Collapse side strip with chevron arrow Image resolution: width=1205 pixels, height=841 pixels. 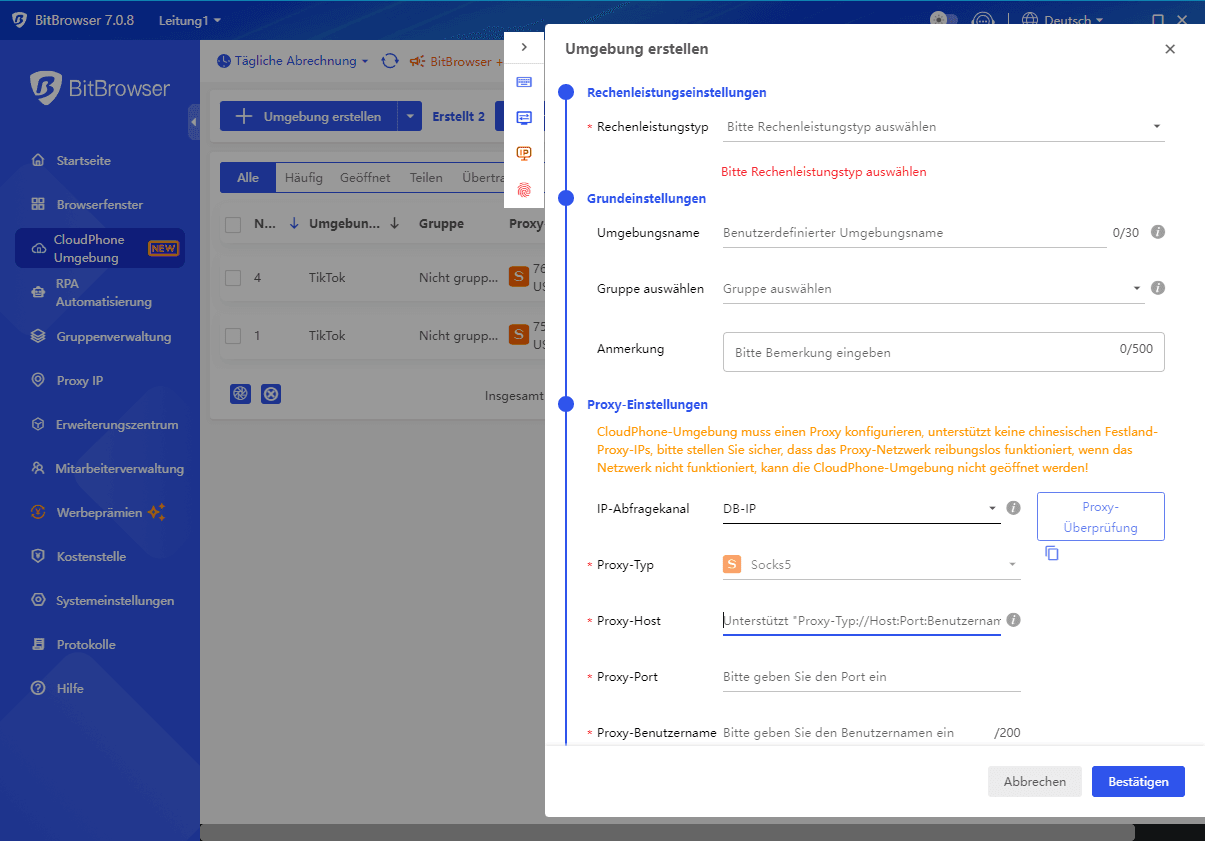coord(524,47)
